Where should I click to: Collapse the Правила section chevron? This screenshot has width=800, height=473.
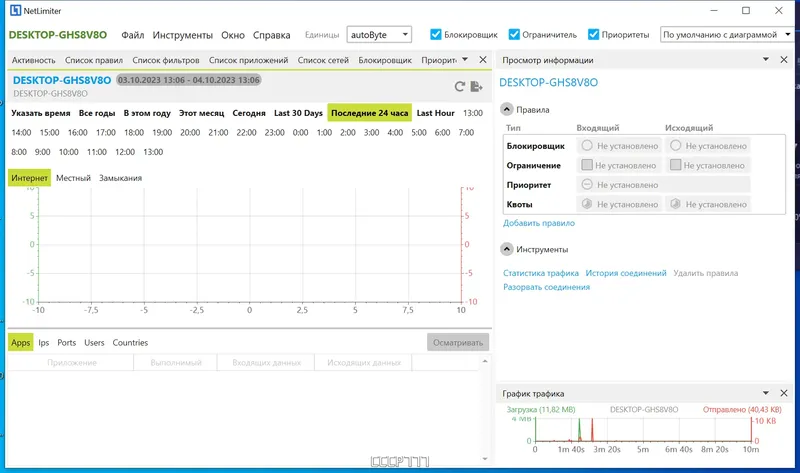coord(506,109)
